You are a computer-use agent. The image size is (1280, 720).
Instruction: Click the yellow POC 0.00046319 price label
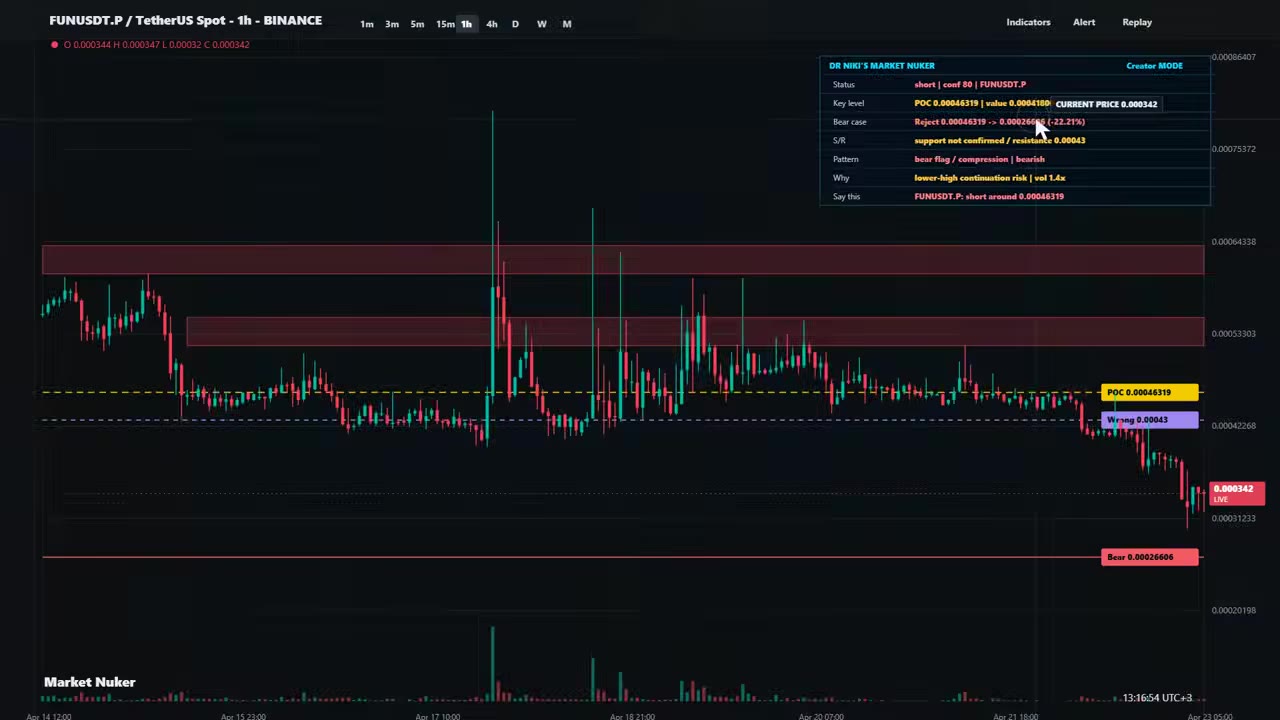point(1149,393)
